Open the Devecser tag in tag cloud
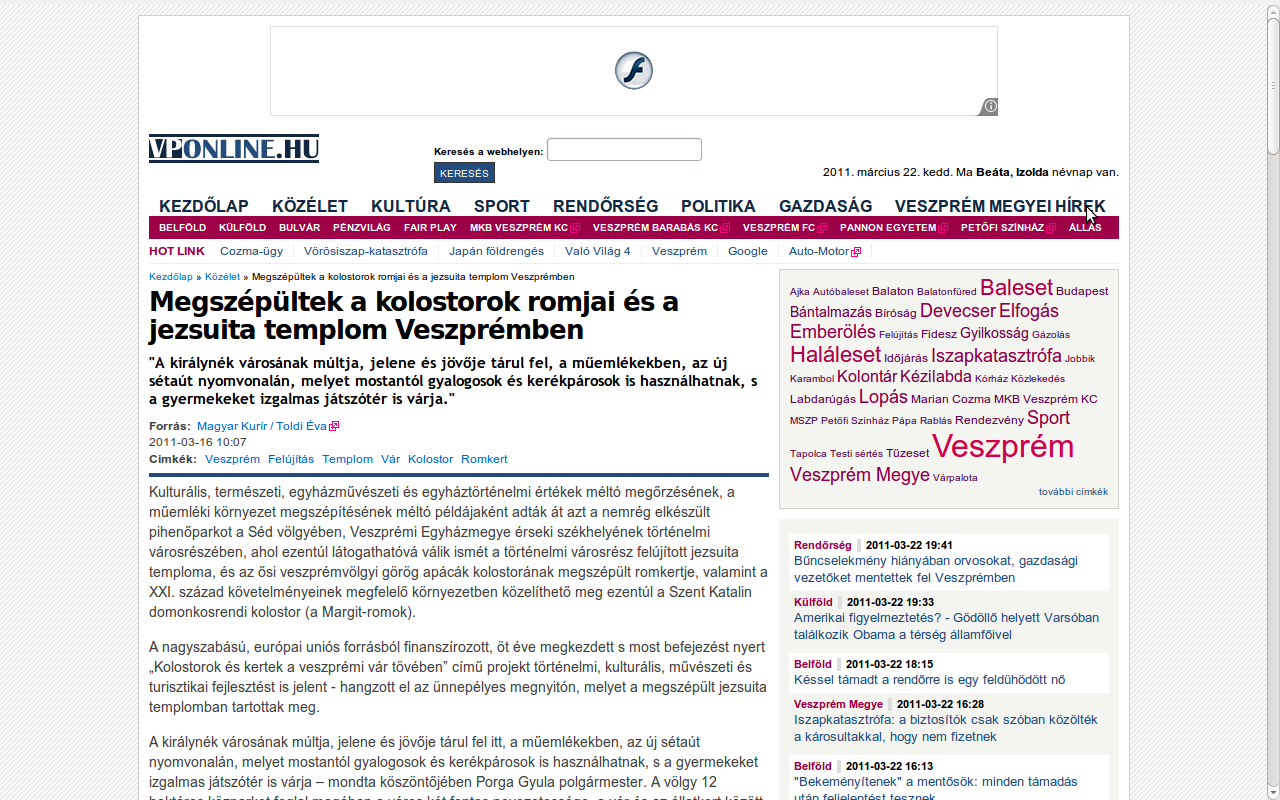 pos(958,311)
